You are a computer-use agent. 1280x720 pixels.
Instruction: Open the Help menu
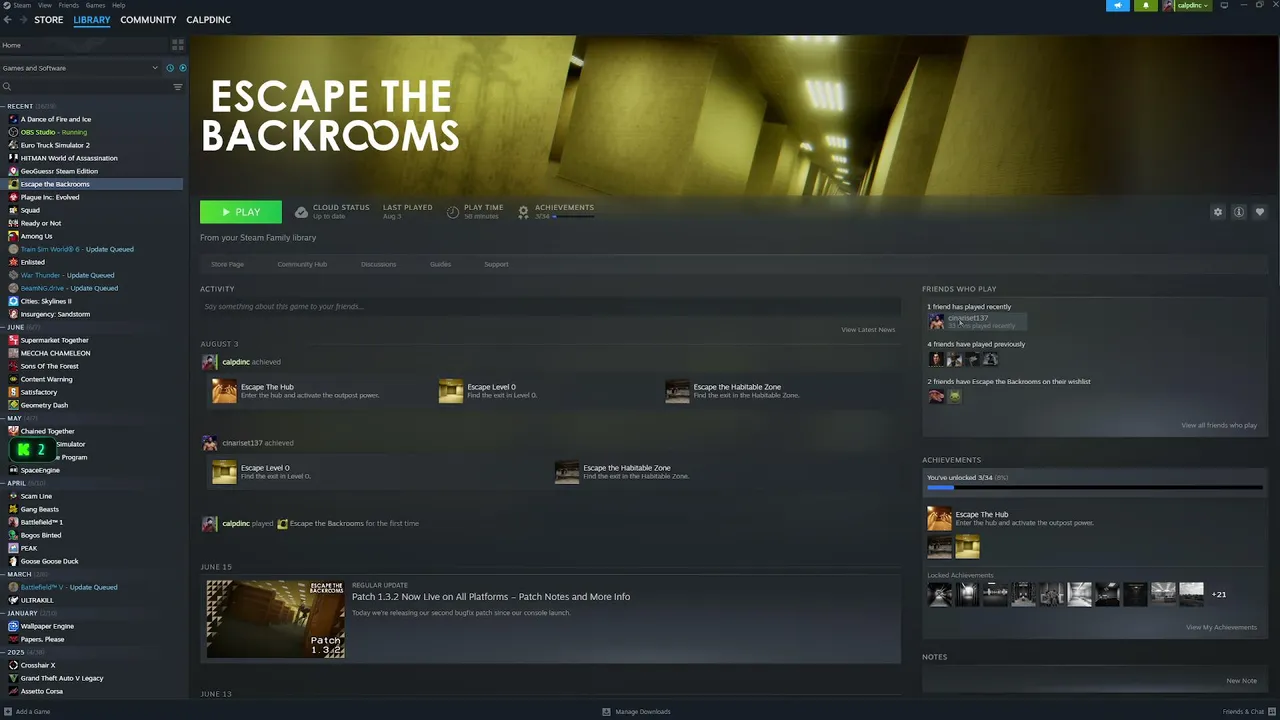click(x=119, y=5)
